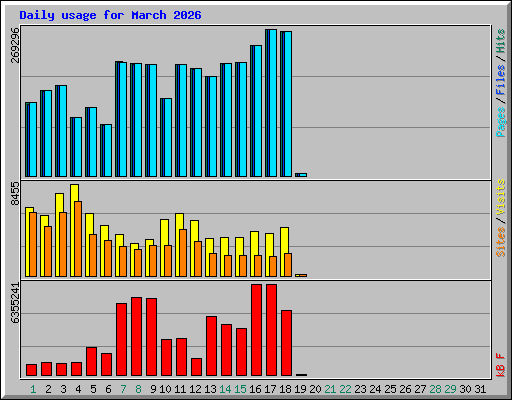Click day 14 on the x-axis
The image size is (512, 400).
point(225,389)
